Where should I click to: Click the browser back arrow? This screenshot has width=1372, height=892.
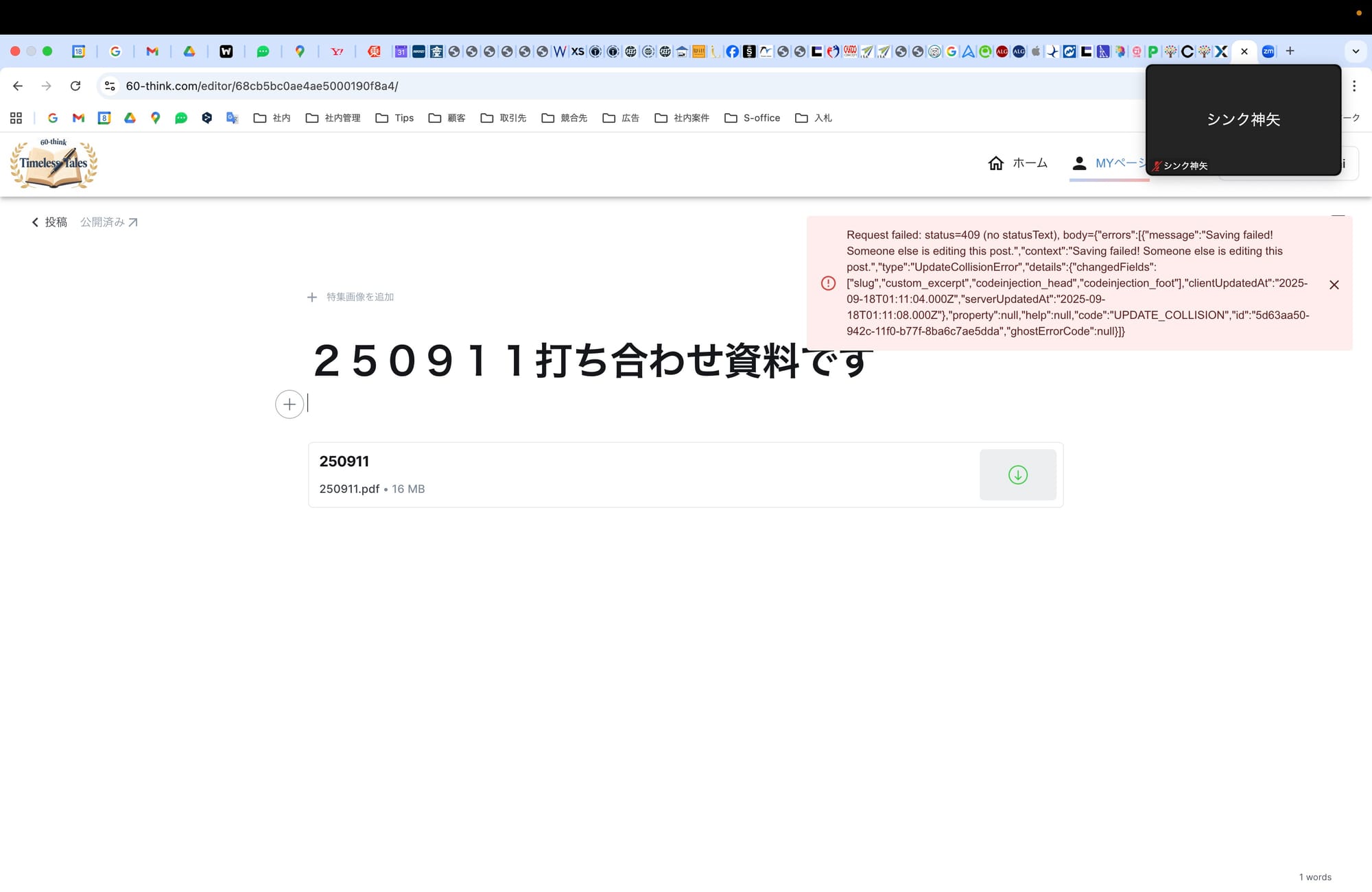[x=18, y=86]
